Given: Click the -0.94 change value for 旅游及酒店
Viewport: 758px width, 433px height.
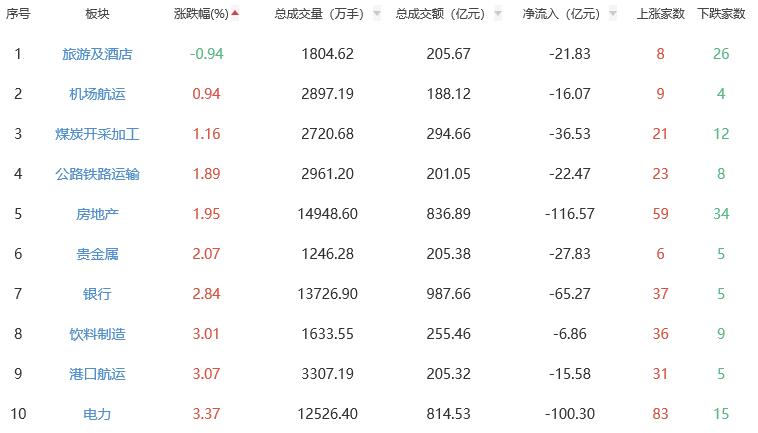Looking at the screenshot, I should point(205,54).
